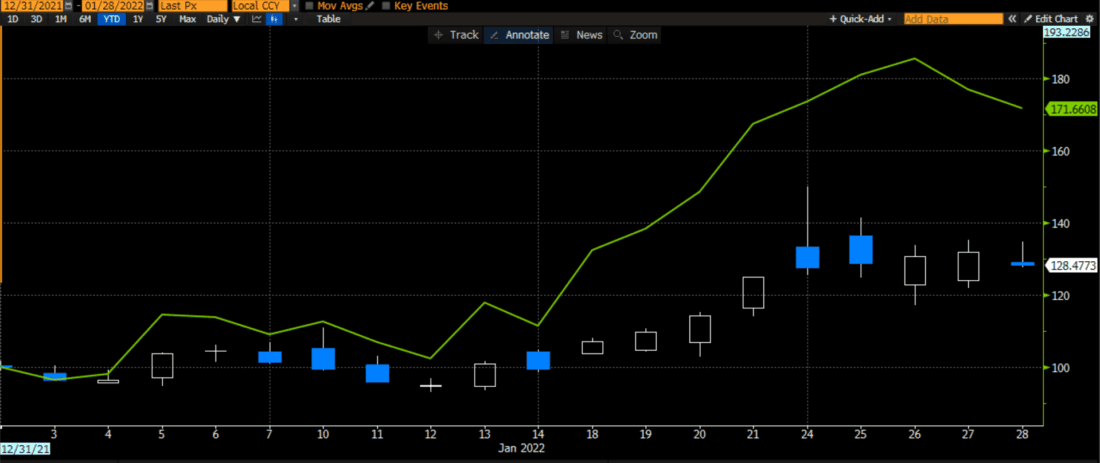Click the hollow candlestick for January 21
This screenshot has width=1100, height=463.
pos(753,293)
